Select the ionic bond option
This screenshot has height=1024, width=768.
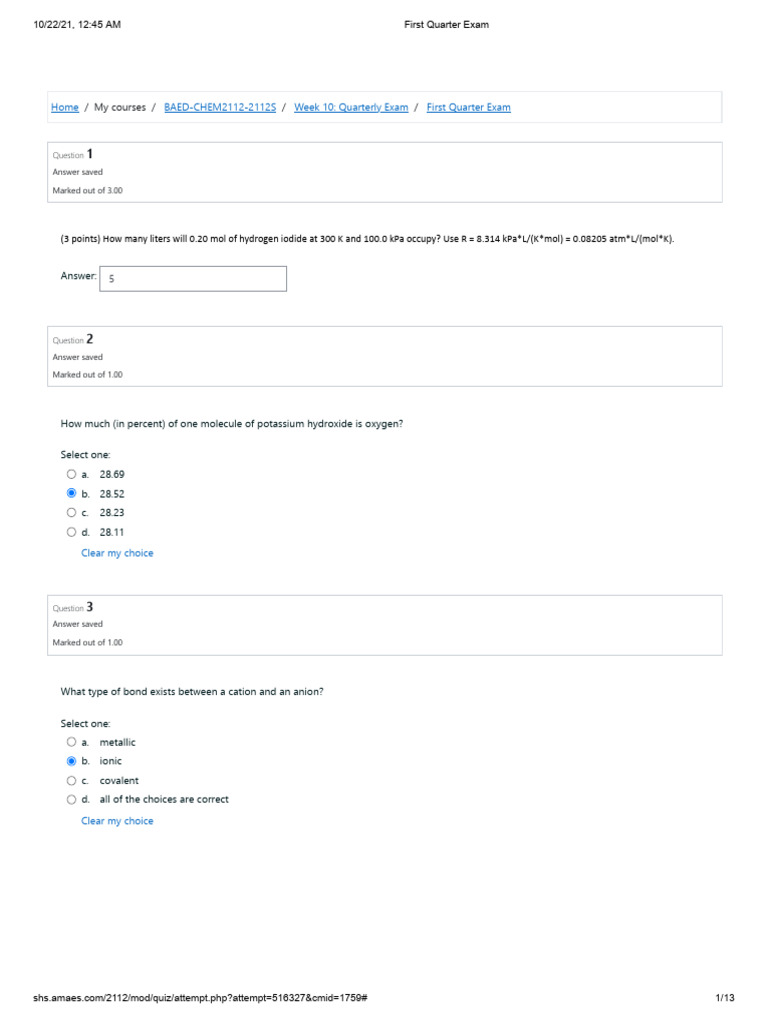(x=71, y=761)
